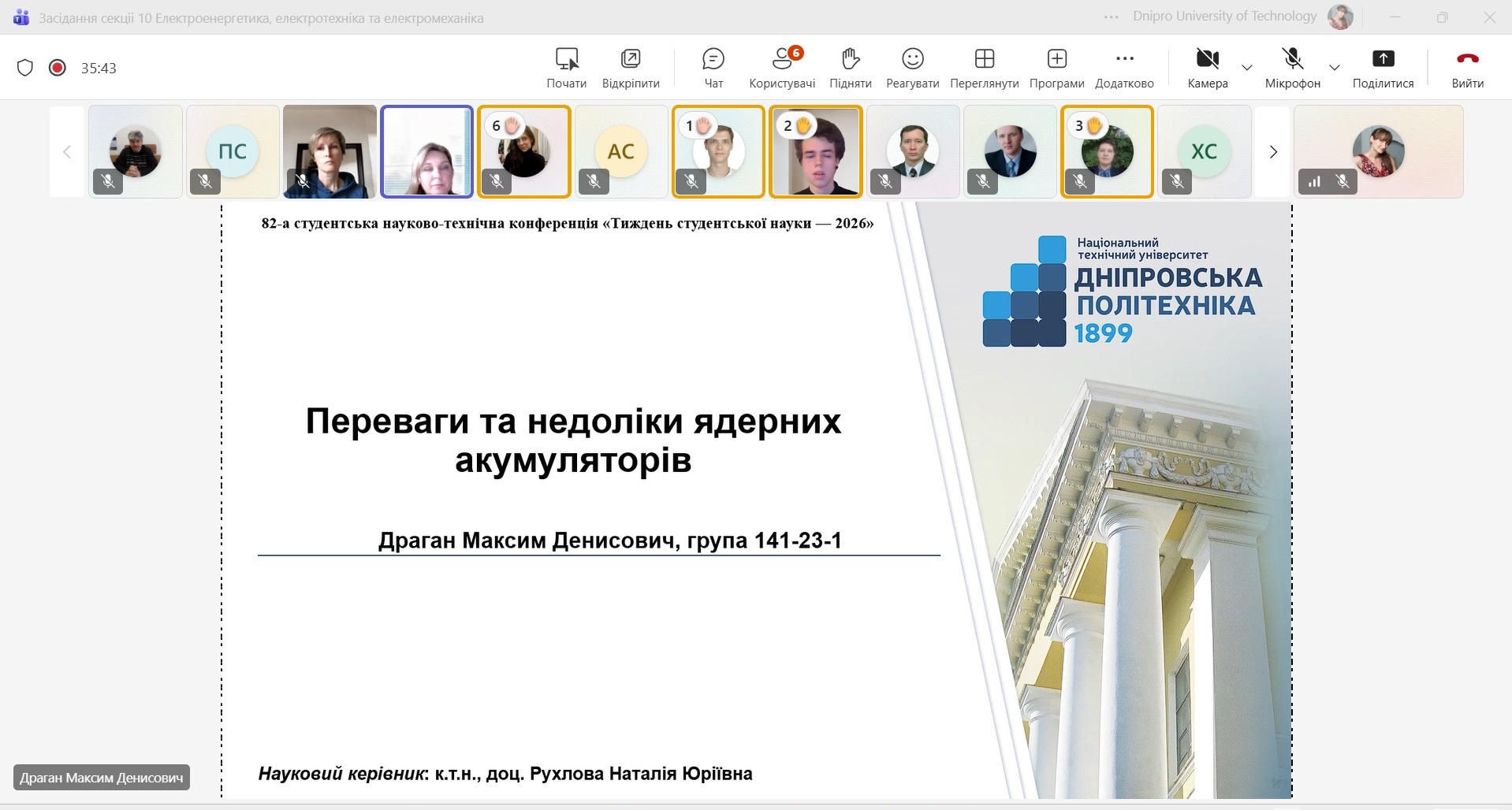Viewport: 1512px width, 810px height.
Task: Share screen with Поділитися button
Action: tap(1383, 67)
